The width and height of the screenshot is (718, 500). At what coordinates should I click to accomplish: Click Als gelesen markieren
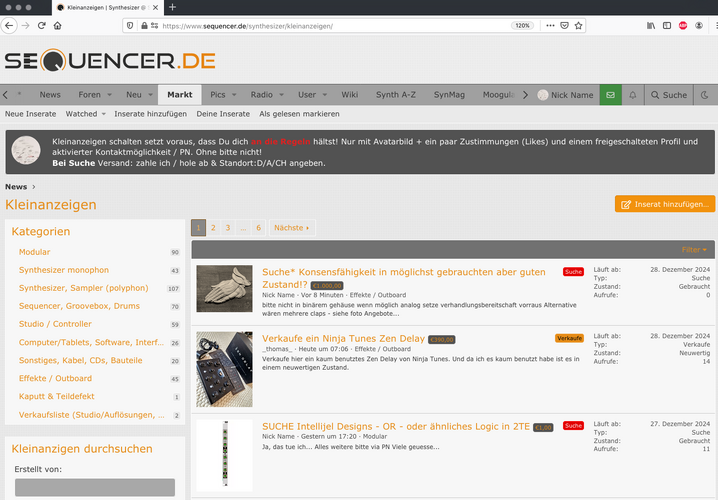pos(299,114)
